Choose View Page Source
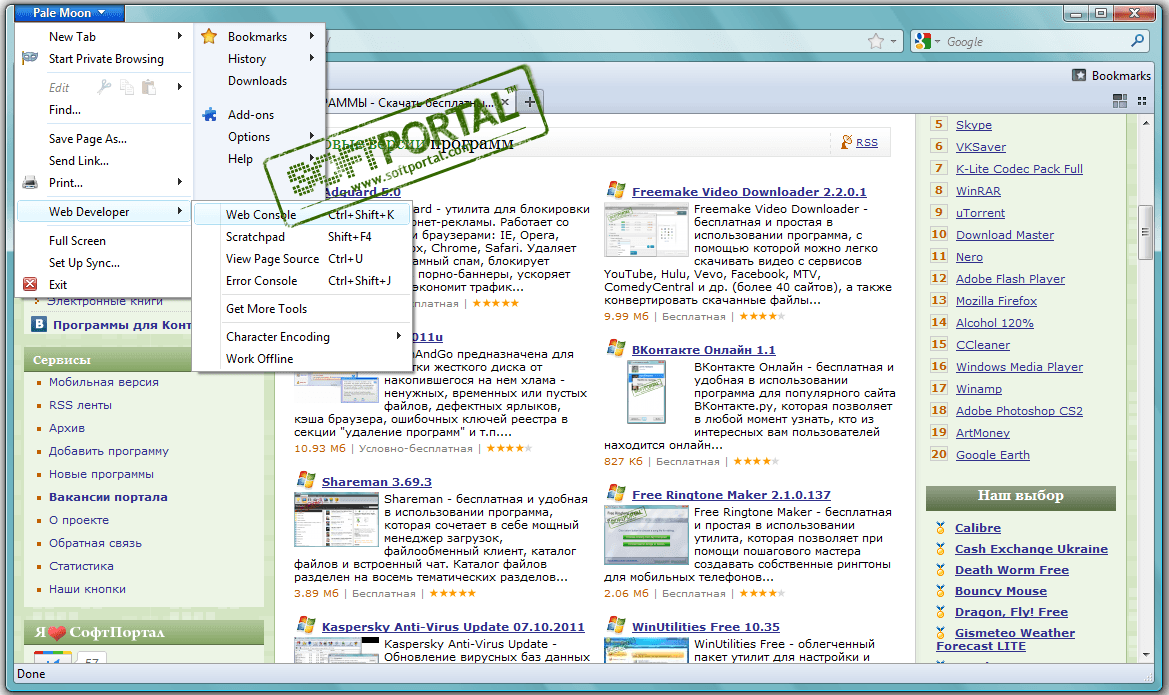The width and height of the screenshot is (1169, 695). pyautogui.click(x=302, y=259)
